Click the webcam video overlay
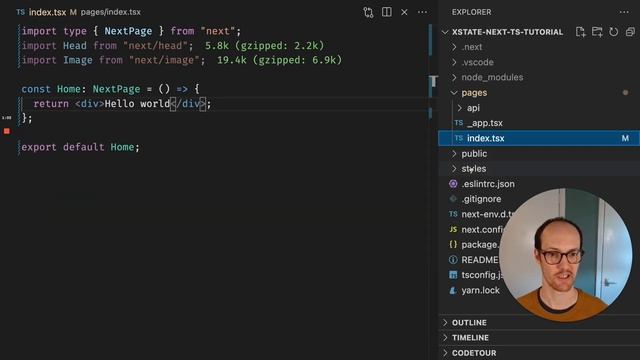Viewport: 640px width, 360px height. point(566,254)
